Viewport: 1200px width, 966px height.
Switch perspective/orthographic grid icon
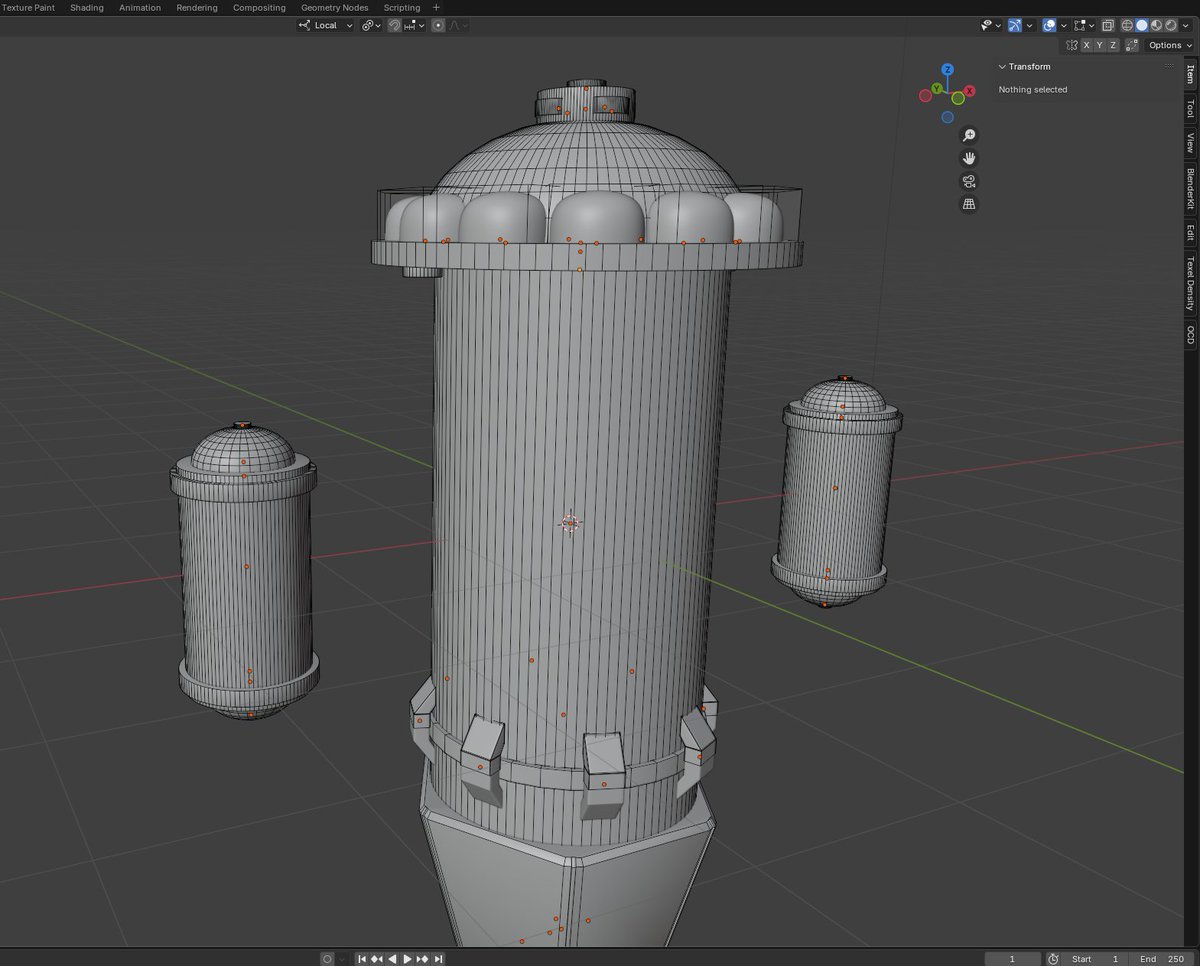968,204
